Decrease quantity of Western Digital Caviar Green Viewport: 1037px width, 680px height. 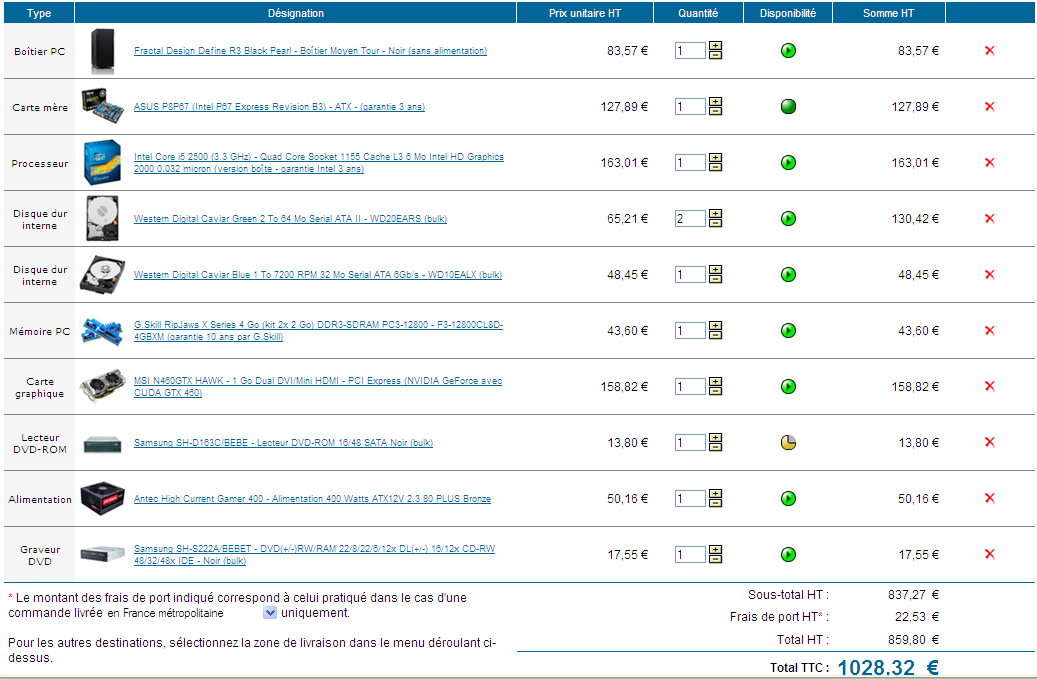[715, 223]
